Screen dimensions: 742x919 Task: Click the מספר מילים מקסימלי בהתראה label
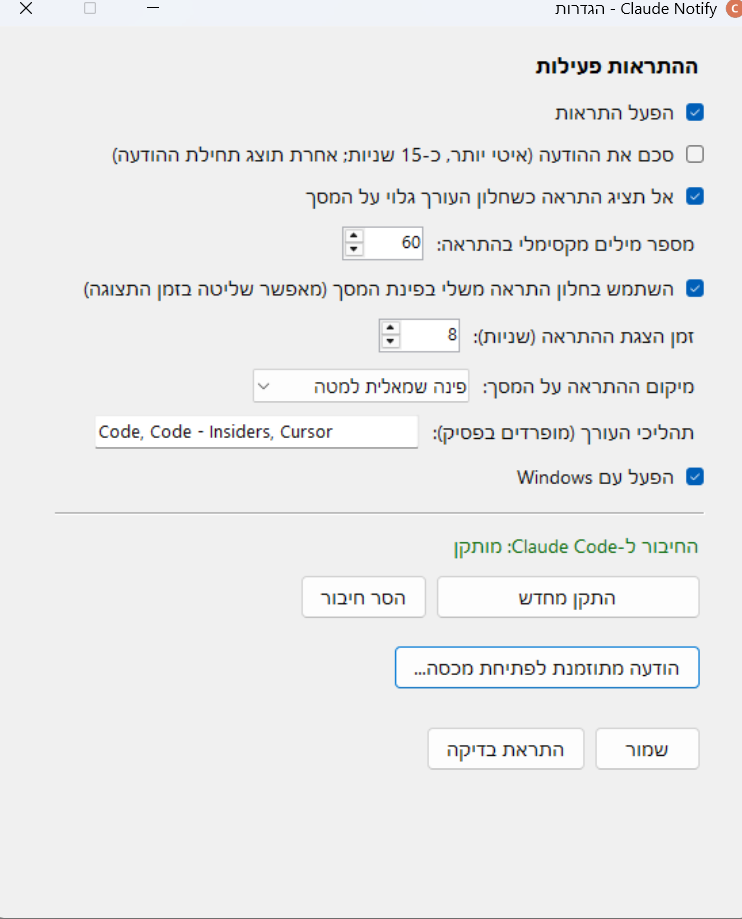(566, 244)
